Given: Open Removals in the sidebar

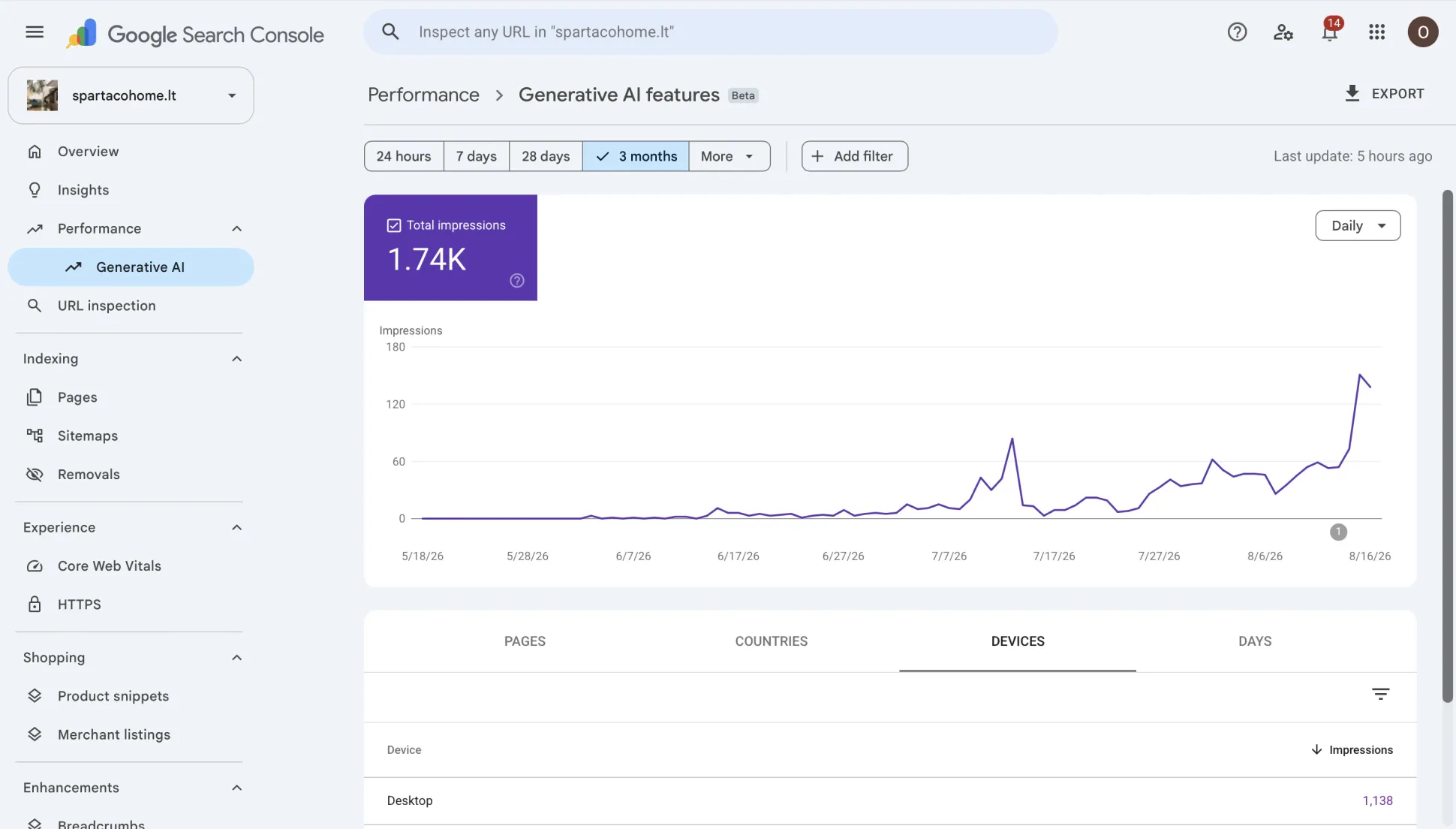Looking at the screenshot, I should 131,475.
